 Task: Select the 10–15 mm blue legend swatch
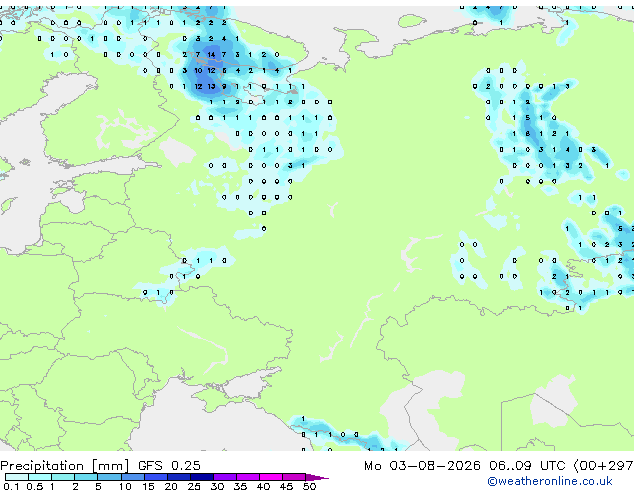coord(133,477)
